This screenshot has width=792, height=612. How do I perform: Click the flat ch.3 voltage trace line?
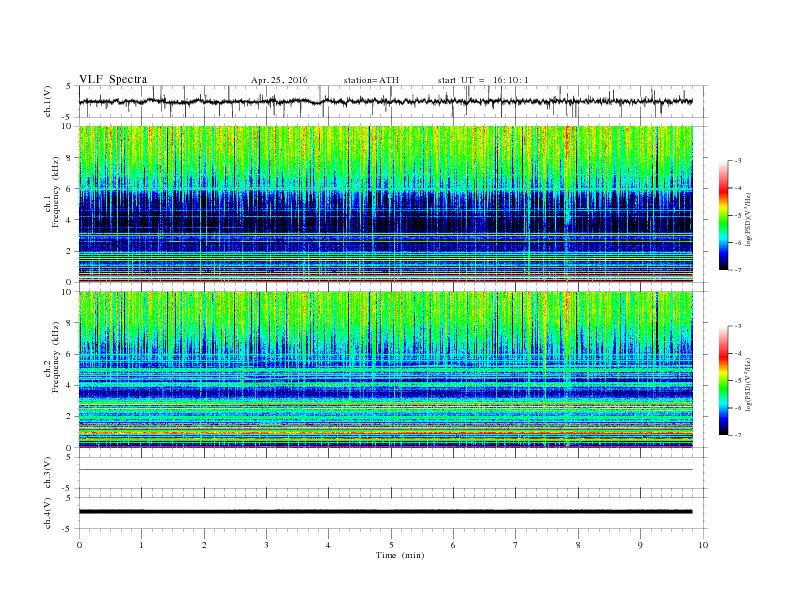click(385, 470)
